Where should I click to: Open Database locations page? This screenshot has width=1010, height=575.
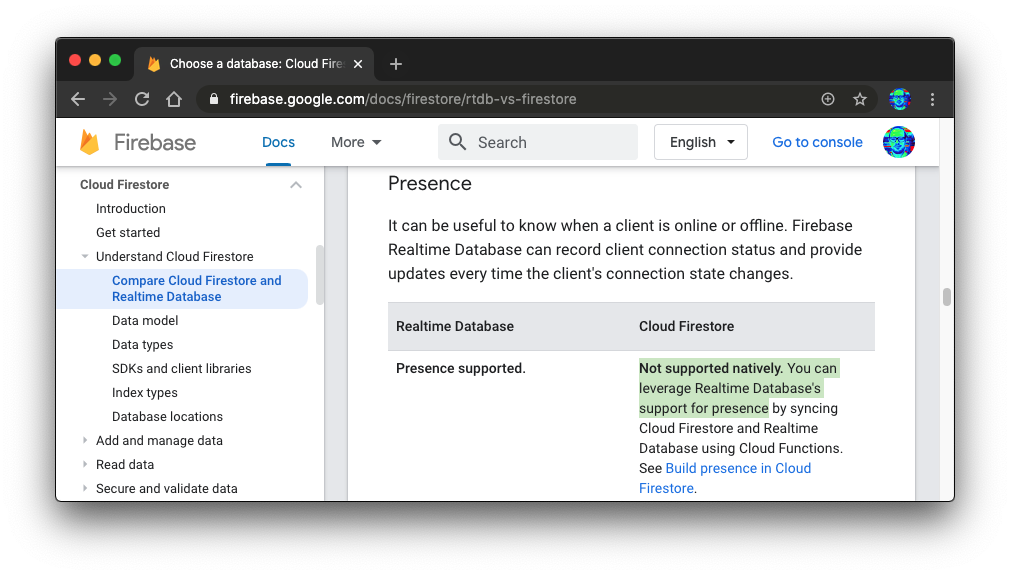(167, 417)
